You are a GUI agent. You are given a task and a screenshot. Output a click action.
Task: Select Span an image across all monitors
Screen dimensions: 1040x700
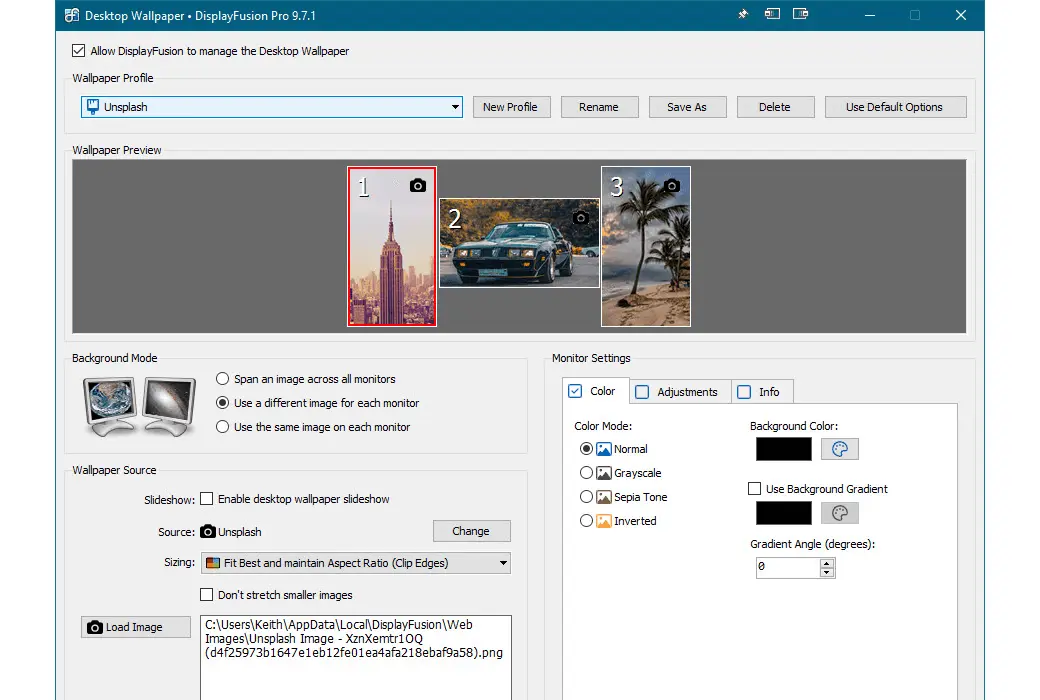coord(222,379)
